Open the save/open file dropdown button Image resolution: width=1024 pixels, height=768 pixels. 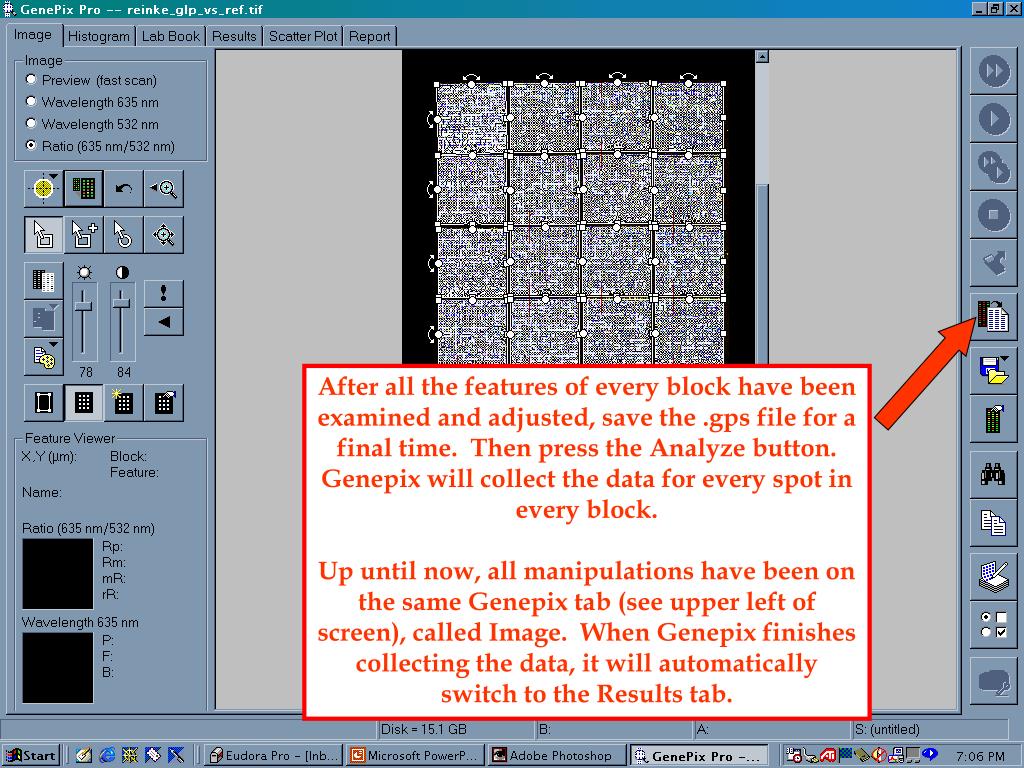[x=993, y=370]
